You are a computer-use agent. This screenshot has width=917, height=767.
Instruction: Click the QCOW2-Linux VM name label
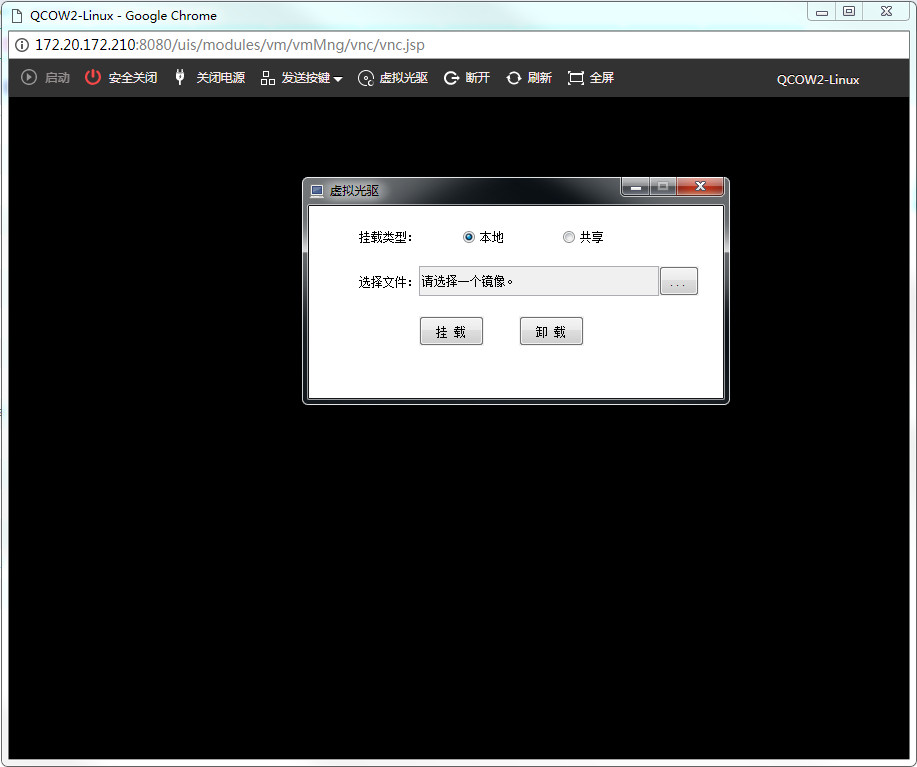point(818,80)
